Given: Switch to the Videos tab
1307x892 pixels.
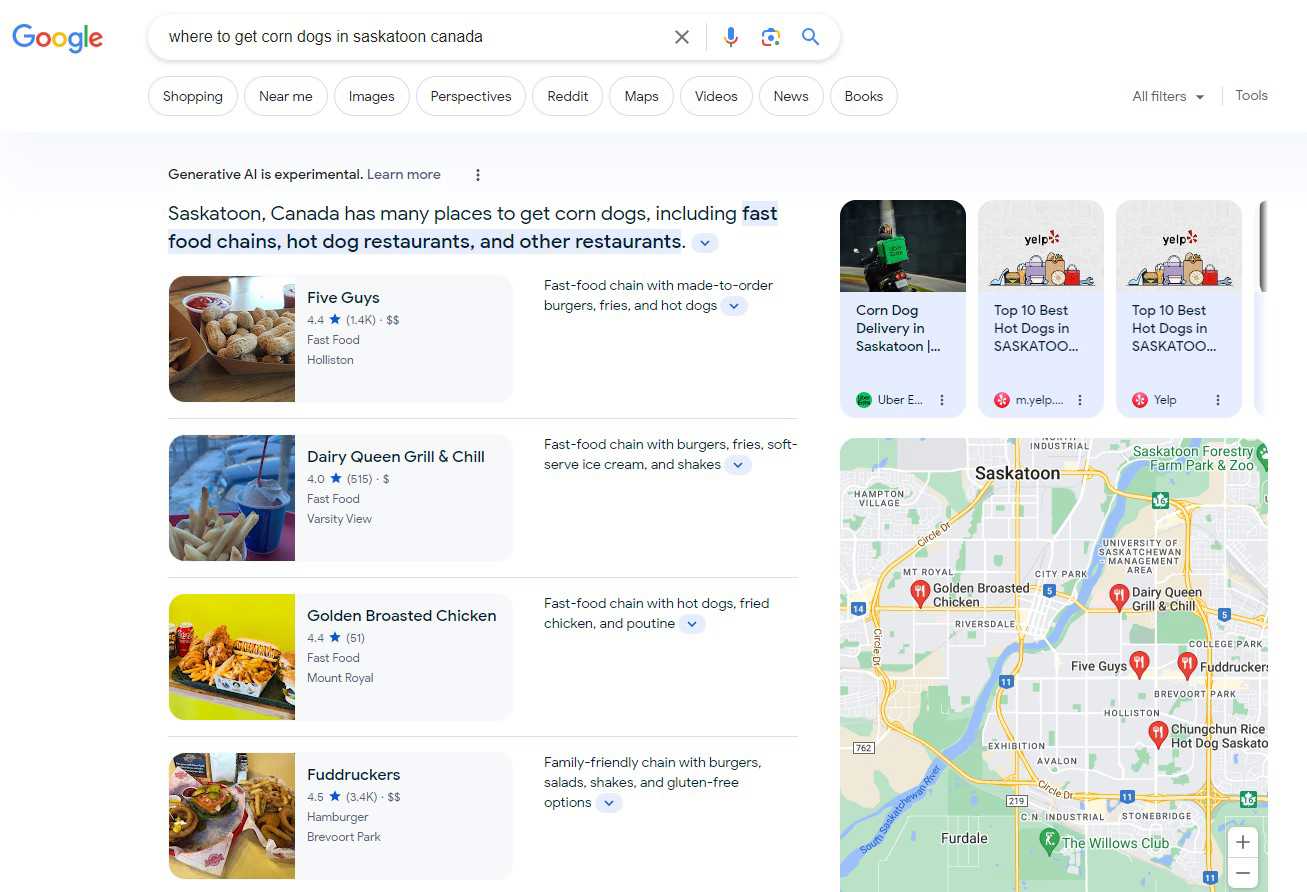Looking at the screenshot, I should (716, 96).
